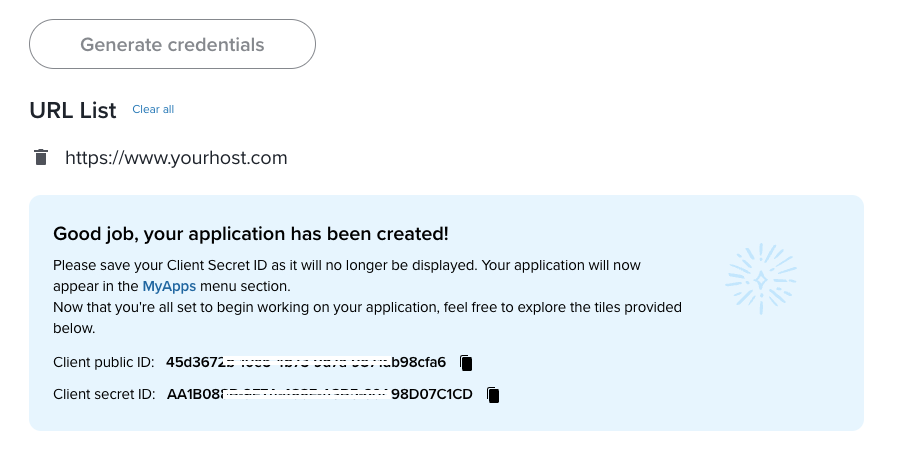The width and height of the screenshot is (906, 454).
Task: Delete the https://www.yourhost.com URL entry
Action: pyautogui.click(x=41, y=157)
